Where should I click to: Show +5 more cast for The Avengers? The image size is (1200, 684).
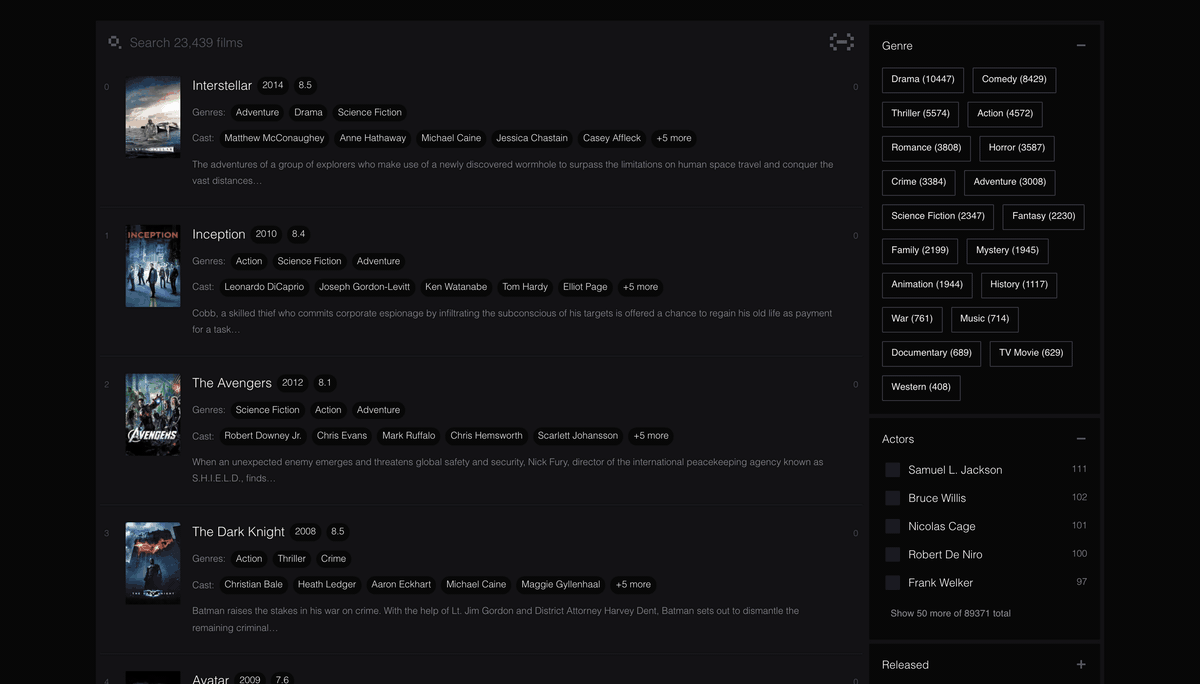[651, 436]
